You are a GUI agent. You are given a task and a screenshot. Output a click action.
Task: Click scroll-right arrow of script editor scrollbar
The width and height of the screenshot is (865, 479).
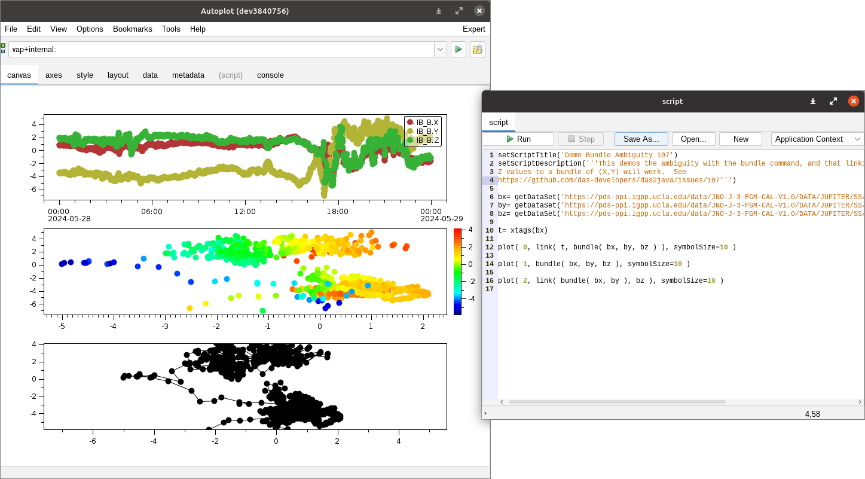click(860, 402)
